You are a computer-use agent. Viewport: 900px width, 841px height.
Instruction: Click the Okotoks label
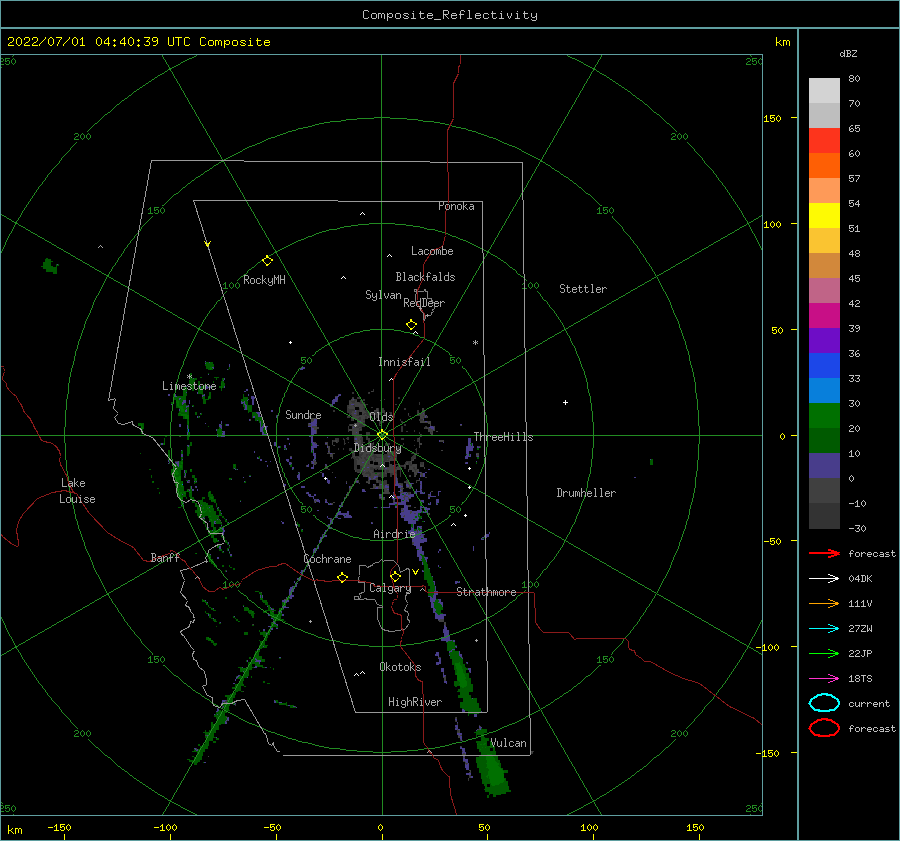[400, 667]
